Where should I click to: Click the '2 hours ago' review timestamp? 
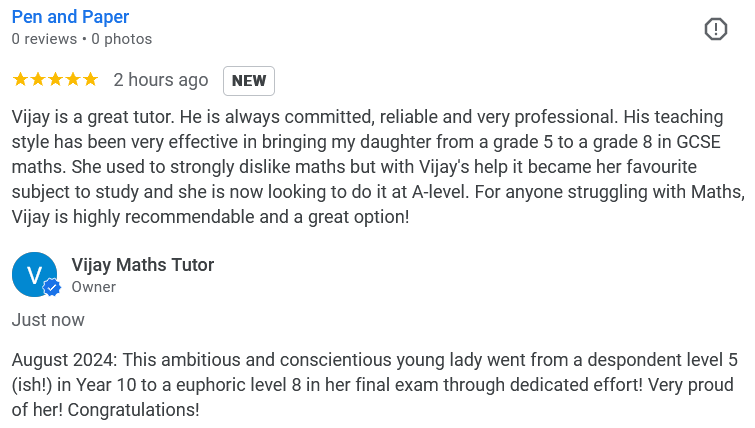(161, 80)
